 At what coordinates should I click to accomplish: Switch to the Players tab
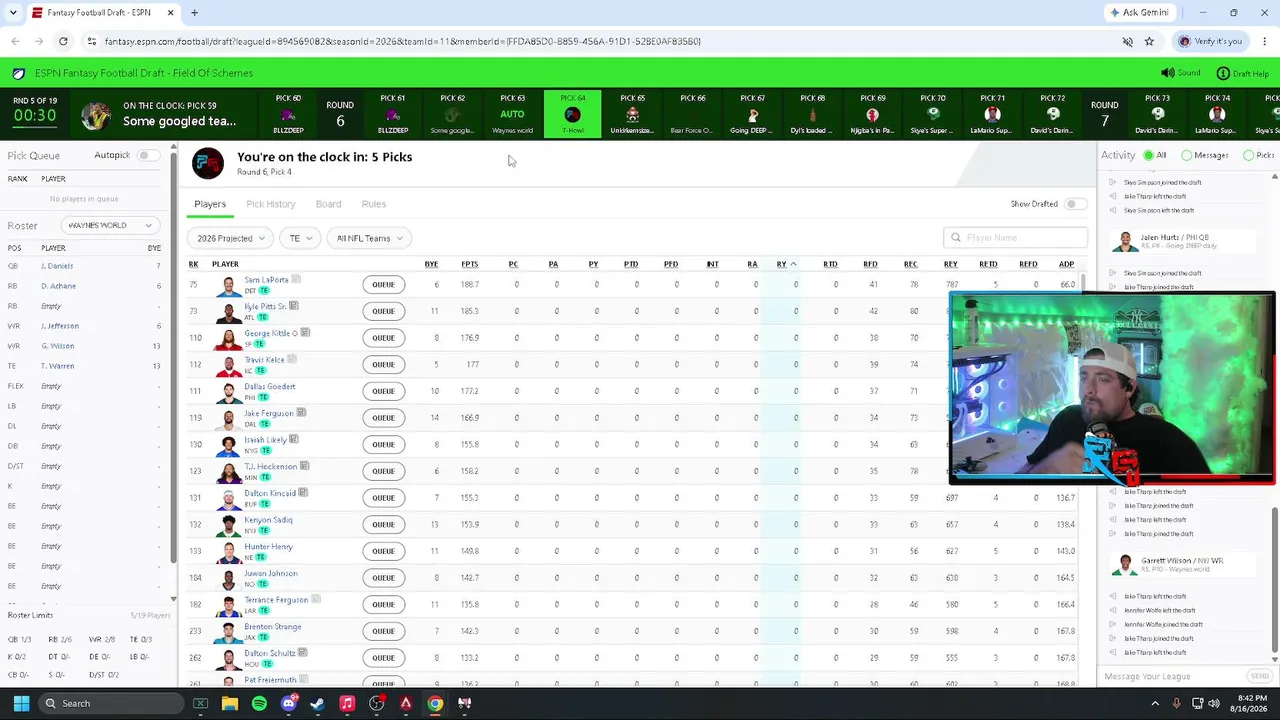coord(210,204)
